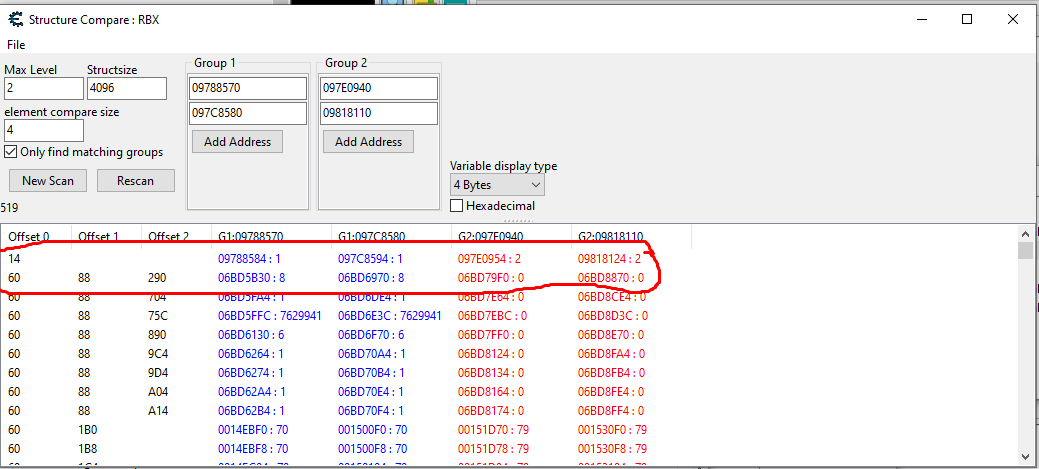1039x469 pixels.
Task: Click value 001500F8 : 70
Action: click(x=372, y=448)
